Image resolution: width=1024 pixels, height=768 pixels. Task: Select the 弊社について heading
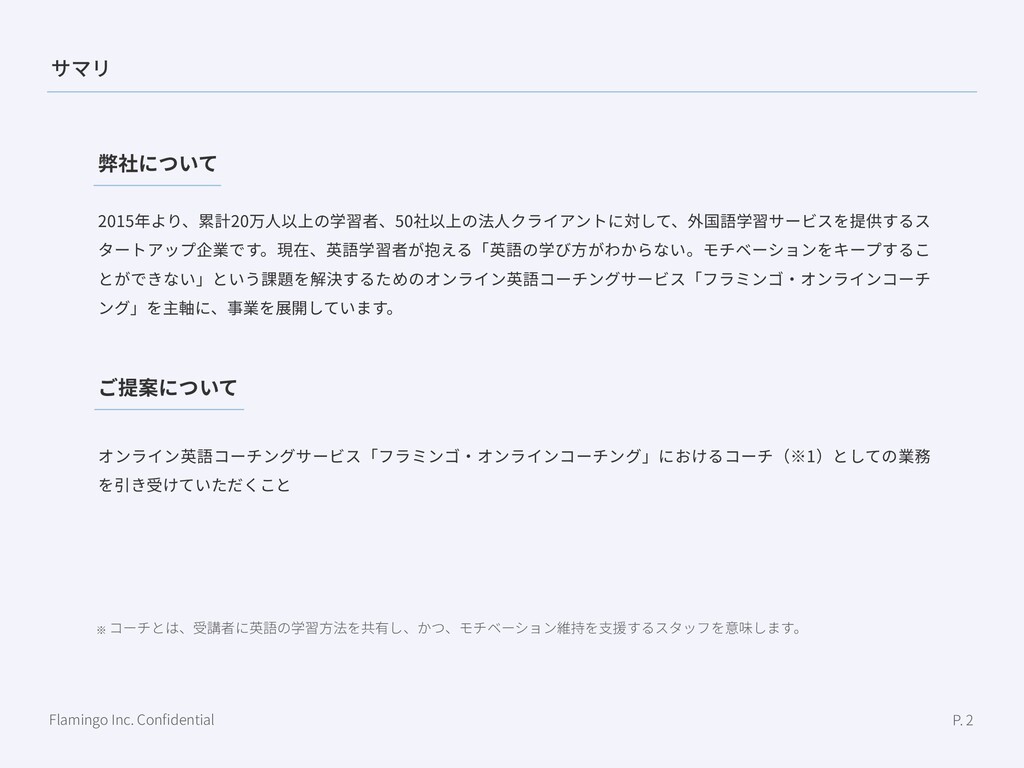[157, 163]
